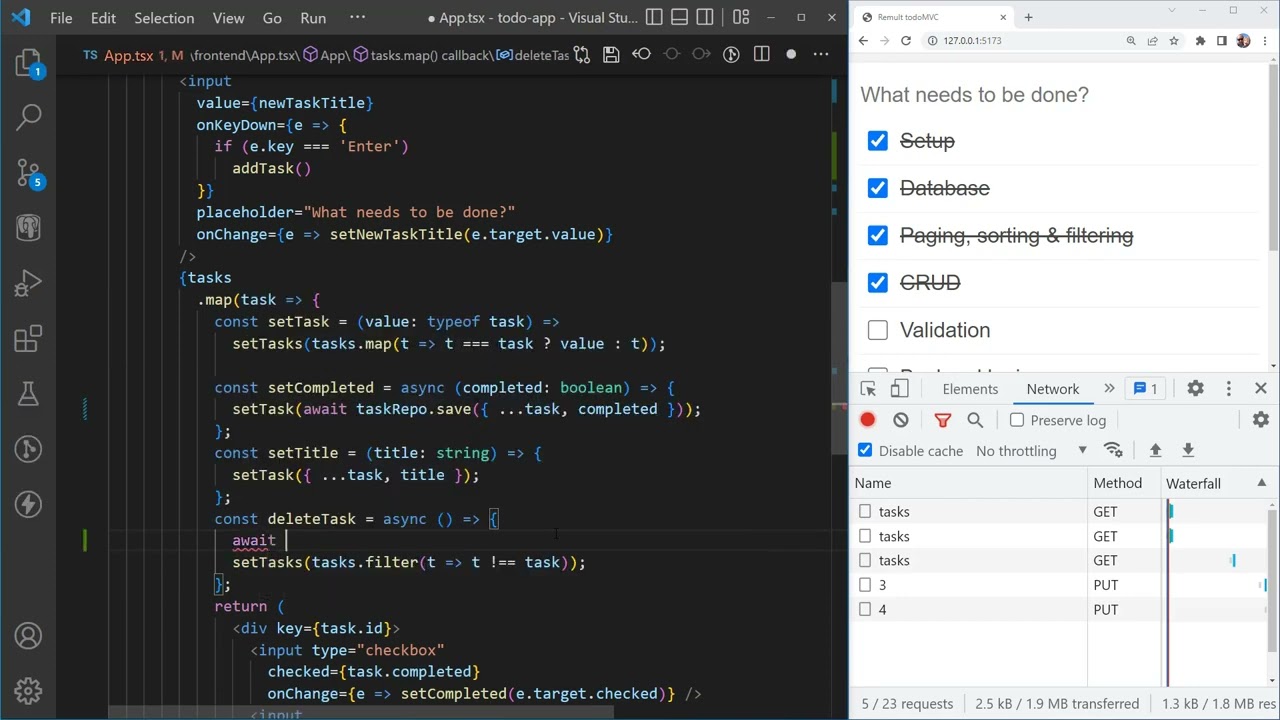The width and height of the screenshot is (1280, 720).
Task: Click the What needs to be done input
Action: pyautogui.click(x=1060, y=95)
